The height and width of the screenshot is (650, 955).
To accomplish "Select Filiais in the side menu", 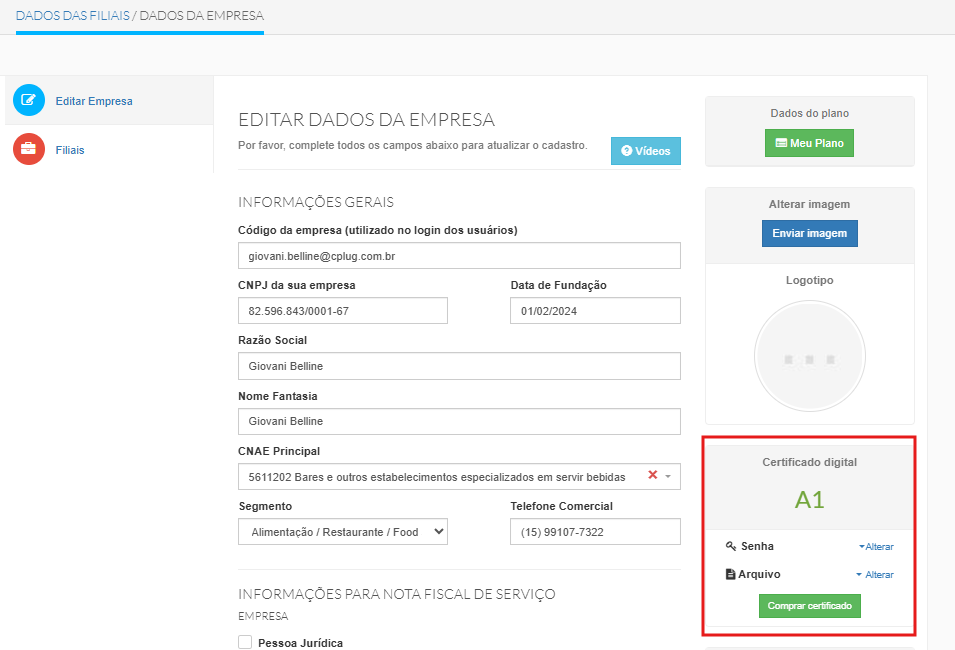I will (70, 150).
